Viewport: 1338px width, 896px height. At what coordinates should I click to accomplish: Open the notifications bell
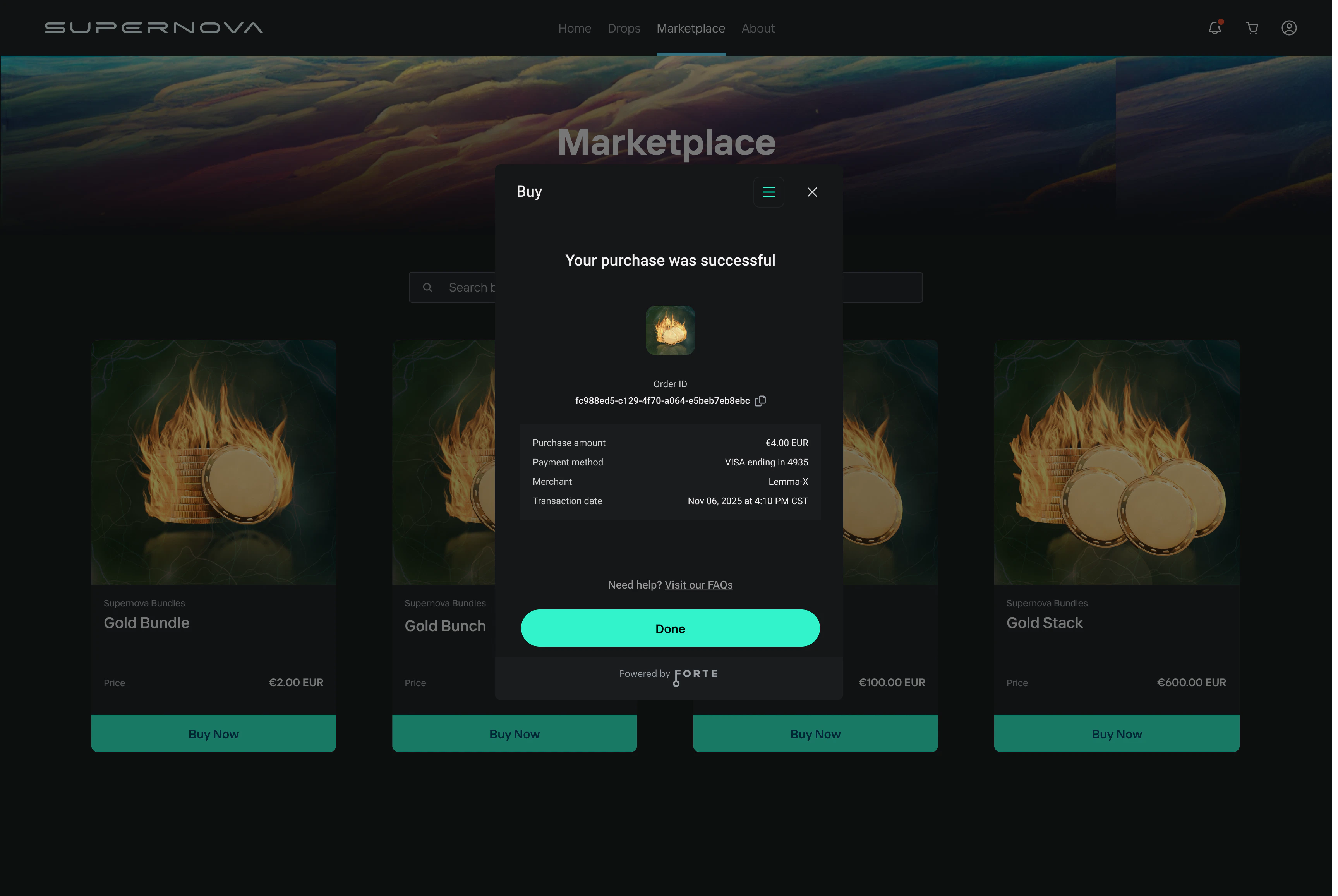tap(1214, 27)
